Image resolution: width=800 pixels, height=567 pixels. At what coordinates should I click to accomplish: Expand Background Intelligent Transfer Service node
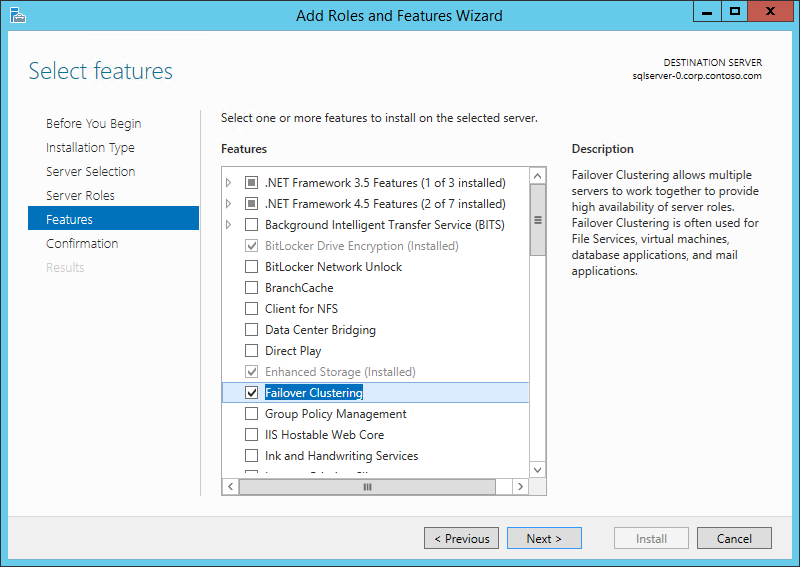(229, 225)
